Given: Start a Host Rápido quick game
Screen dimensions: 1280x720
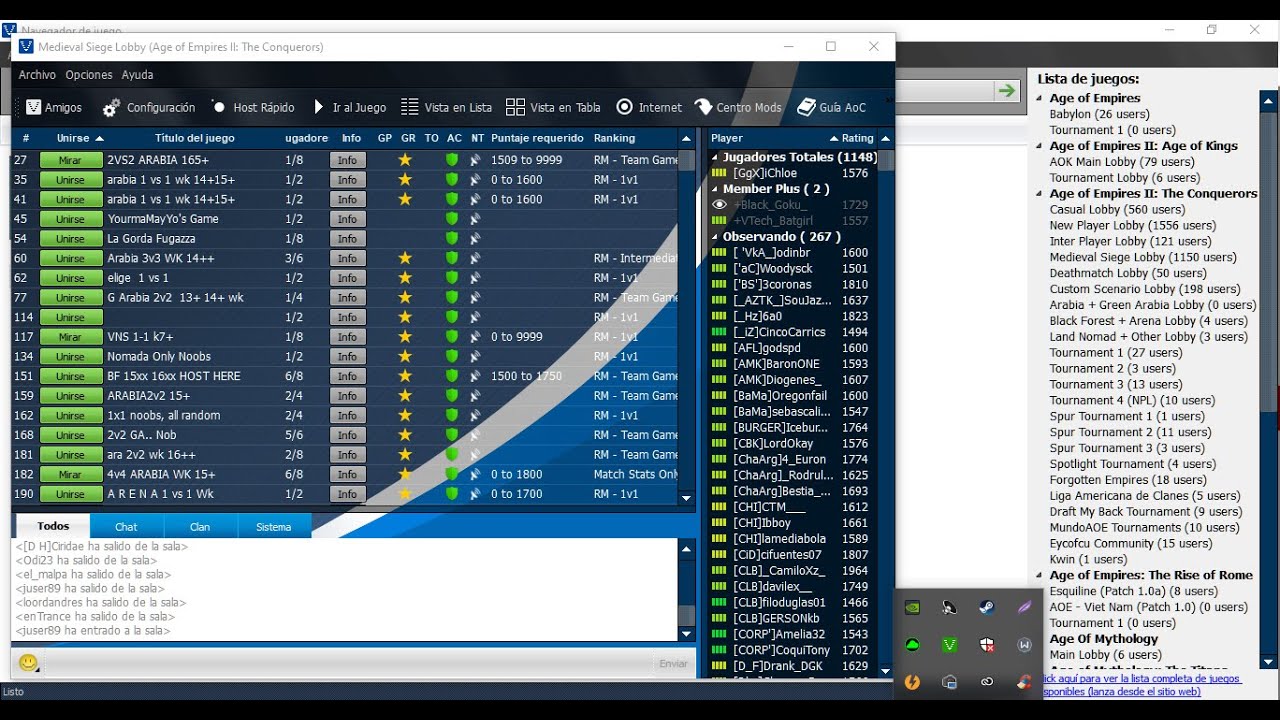Looking at the screenshot, I should (253, 107).
